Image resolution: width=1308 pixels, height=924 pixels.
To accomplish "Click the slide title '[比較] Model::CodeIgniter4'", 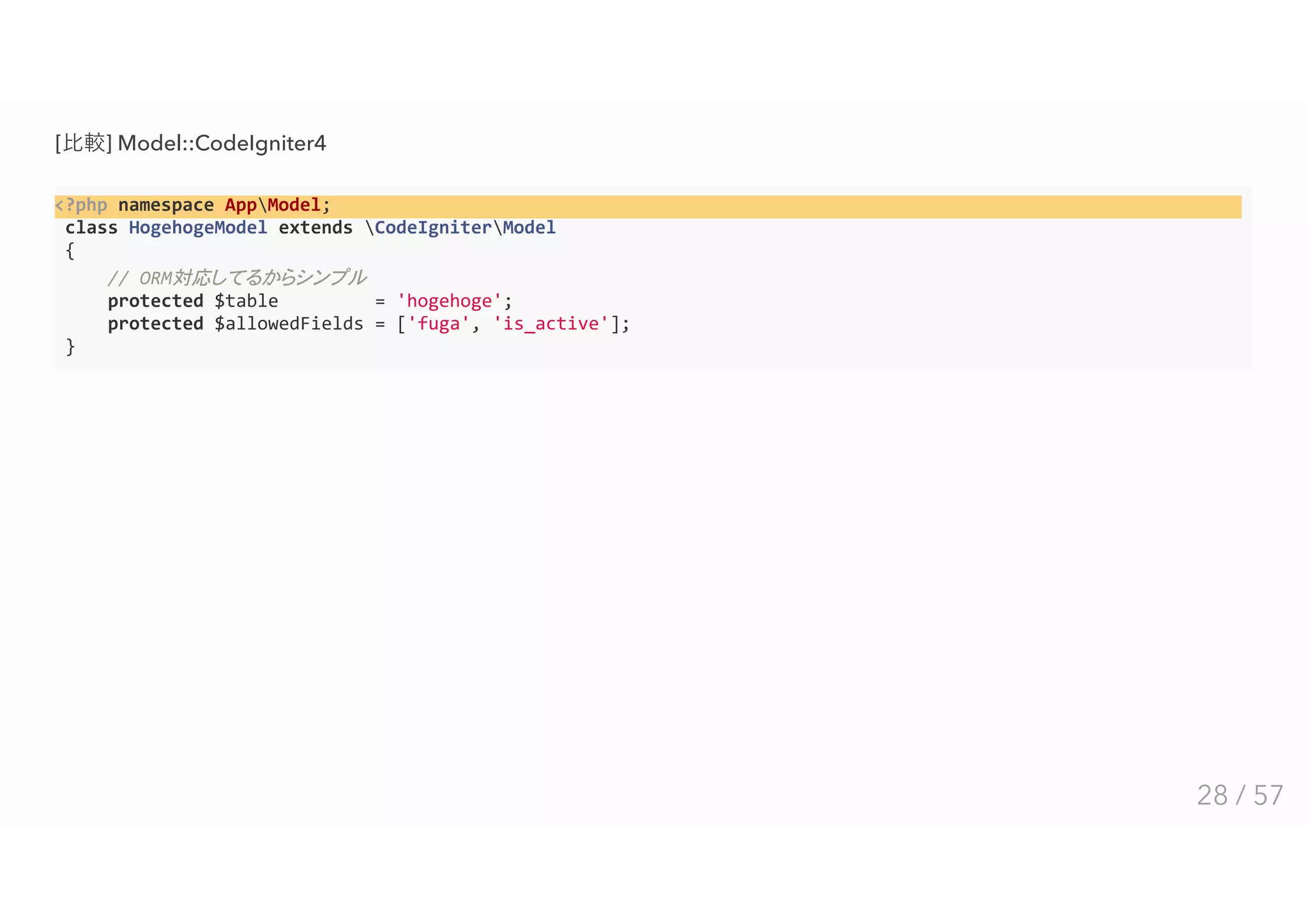I will point(190,143).
